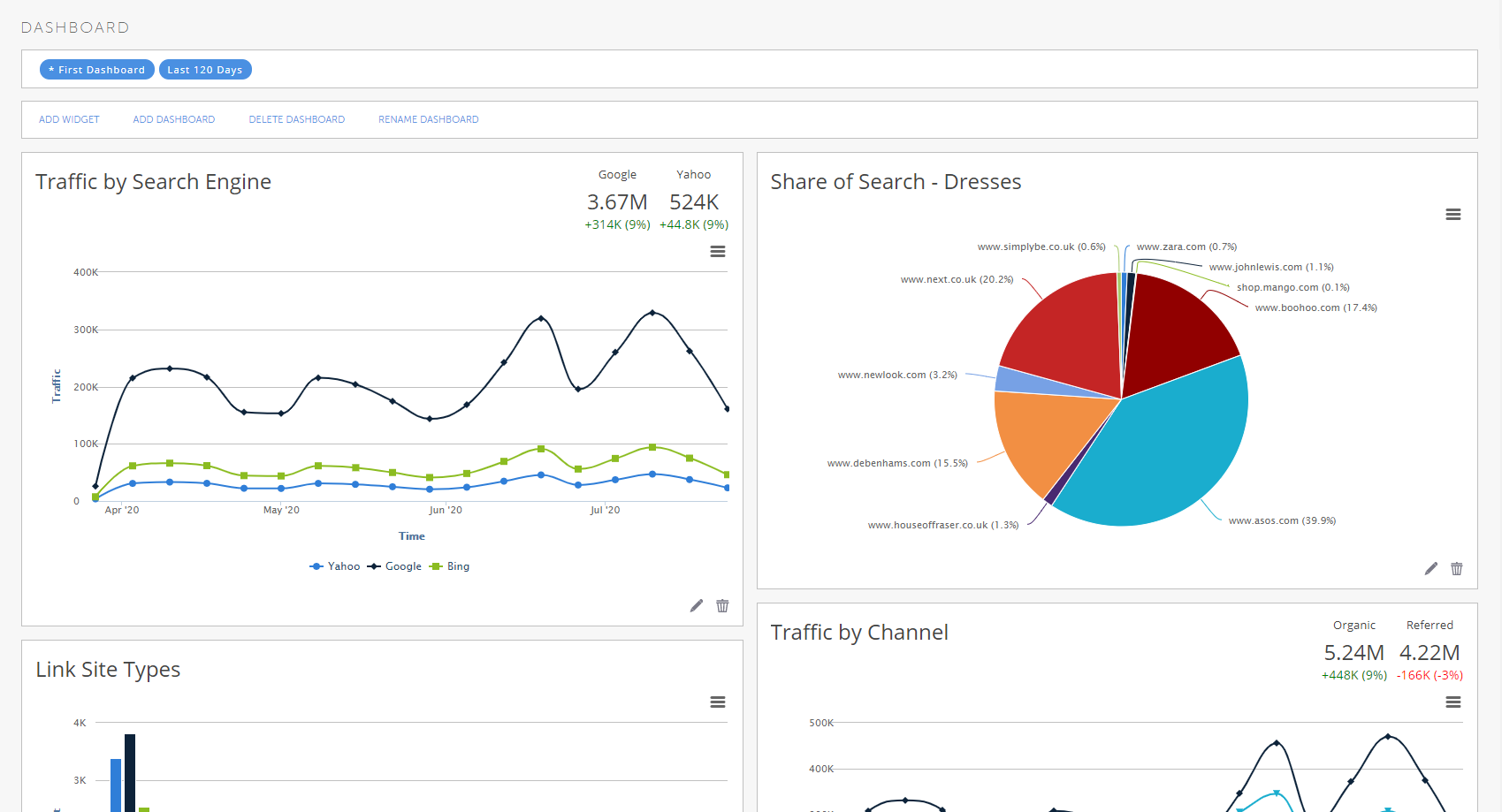Toggle the Yahoo series in the legend
The width and height of the screenshot is (1502, 812).
pyautogui.click(x=335, y=565)
